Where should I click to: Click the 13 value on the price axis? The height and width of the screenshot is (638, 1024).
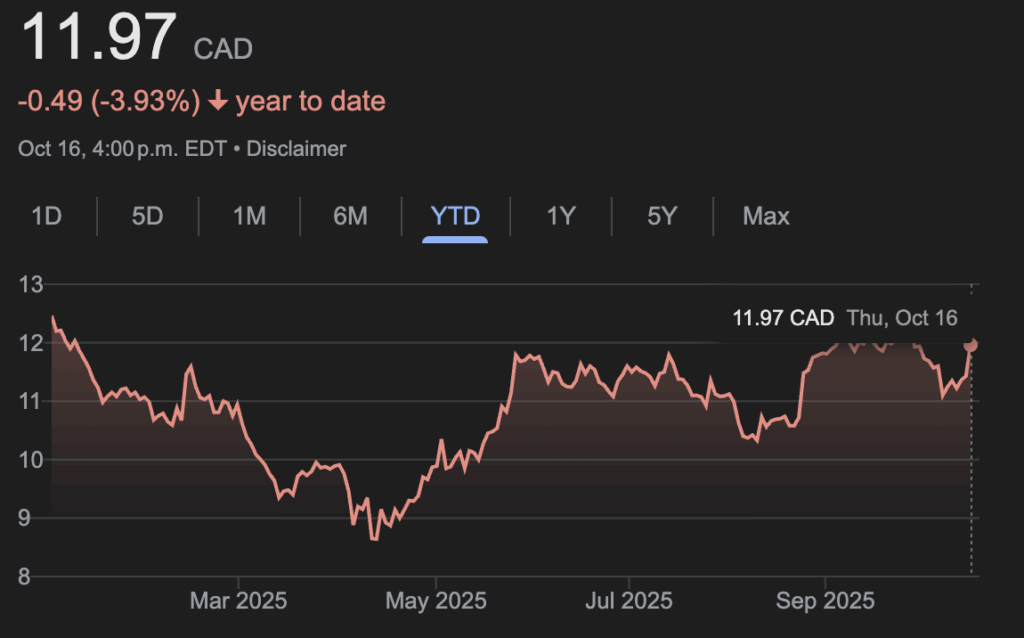[30, 285]
